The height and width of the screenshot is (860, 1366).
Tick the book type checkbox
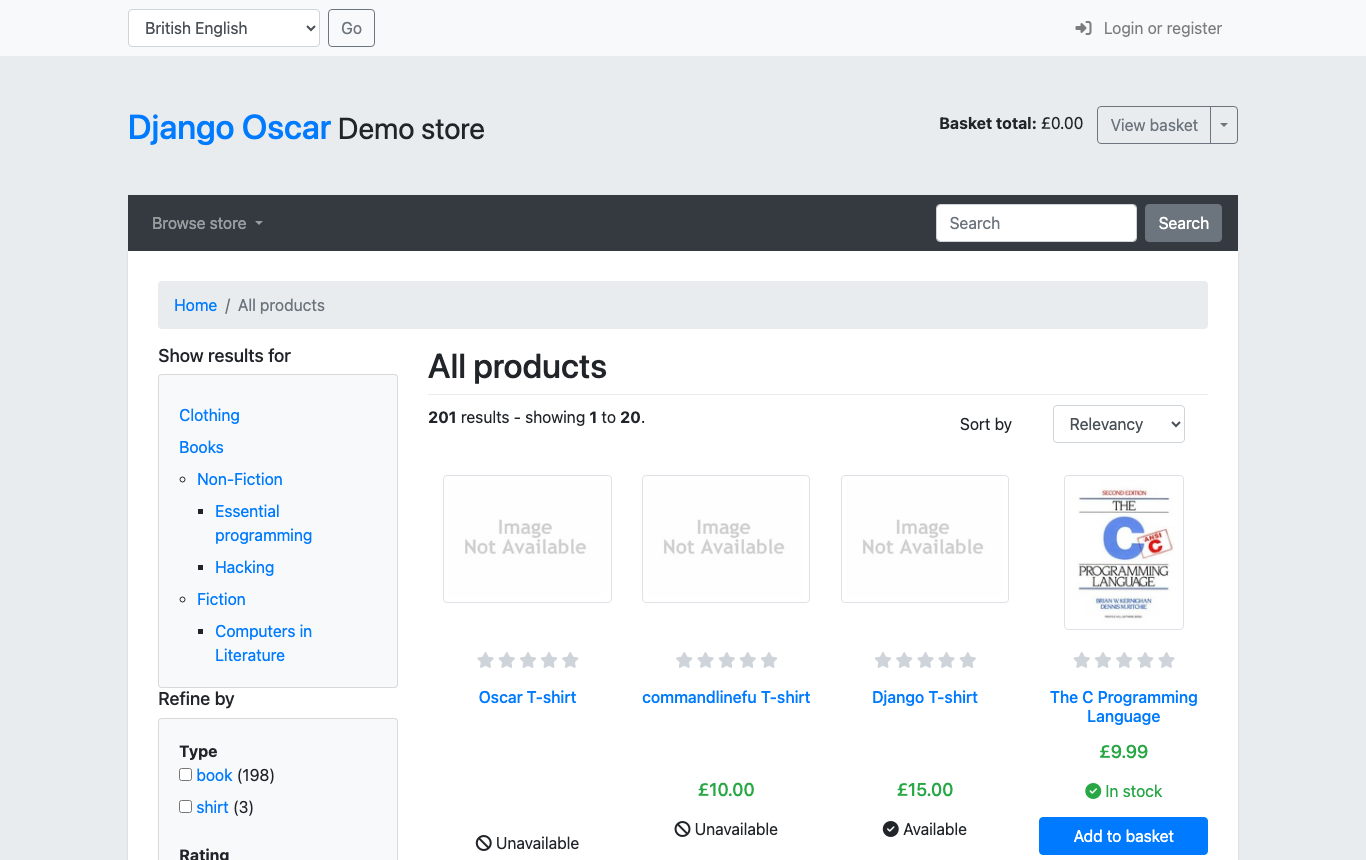click(185, 775)
